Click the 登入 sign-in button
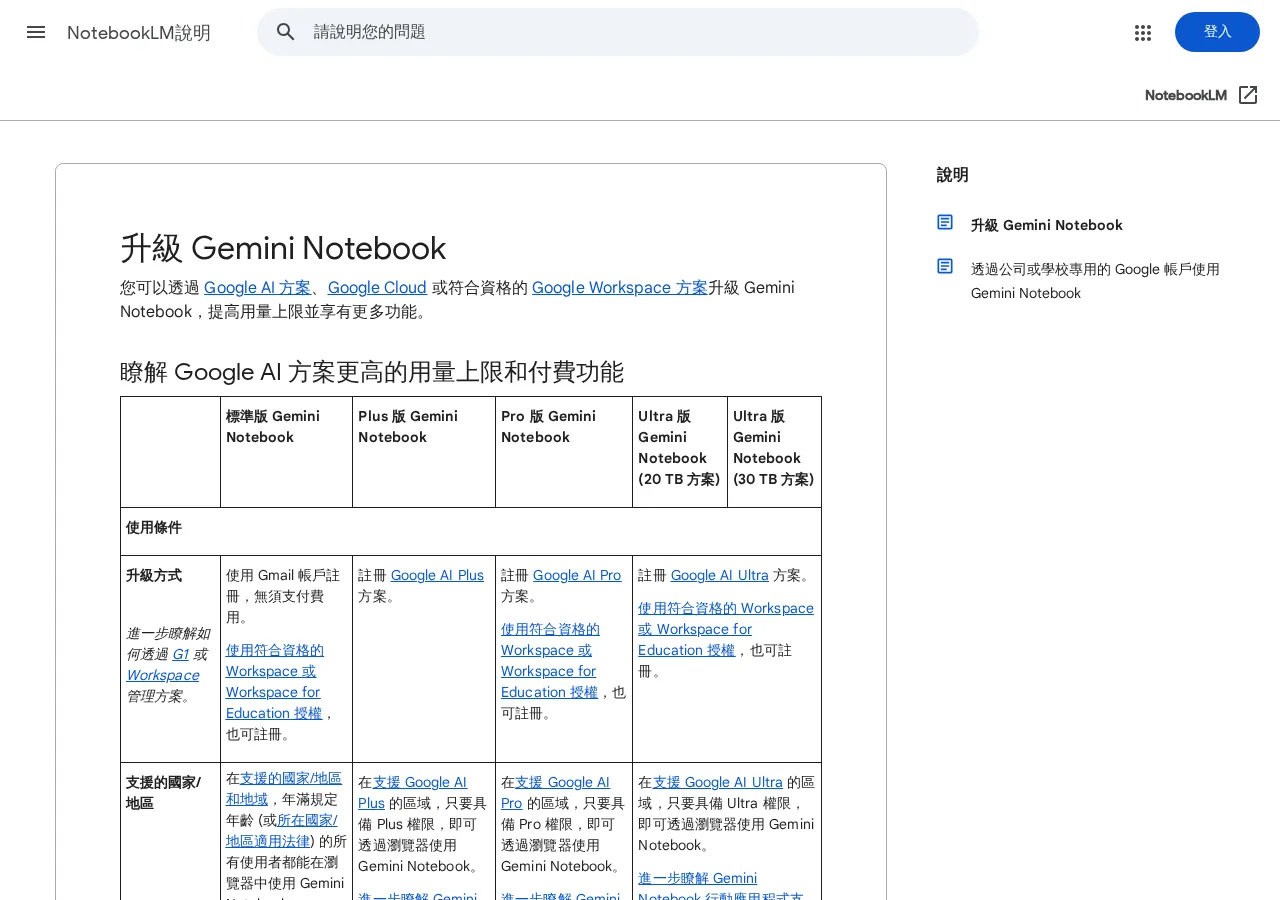This screenshot has width=1280, height=900. (1217, 32)
